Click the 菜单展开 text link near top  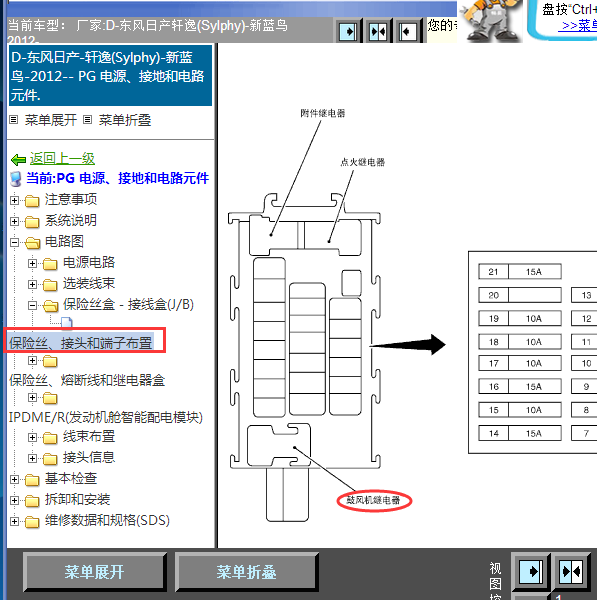click(51, 120)
